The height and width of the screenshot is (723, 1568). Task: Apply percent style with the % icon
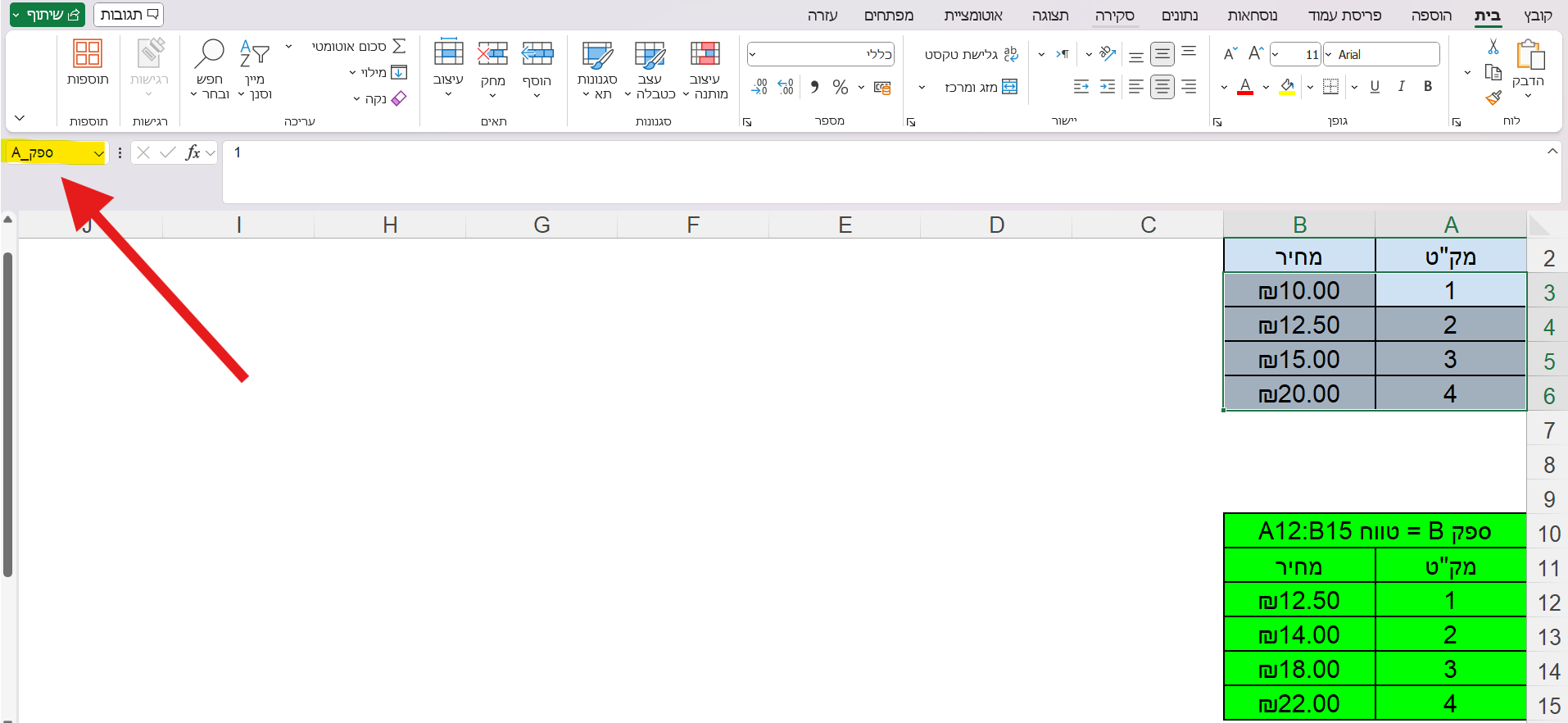coord(841,87)
